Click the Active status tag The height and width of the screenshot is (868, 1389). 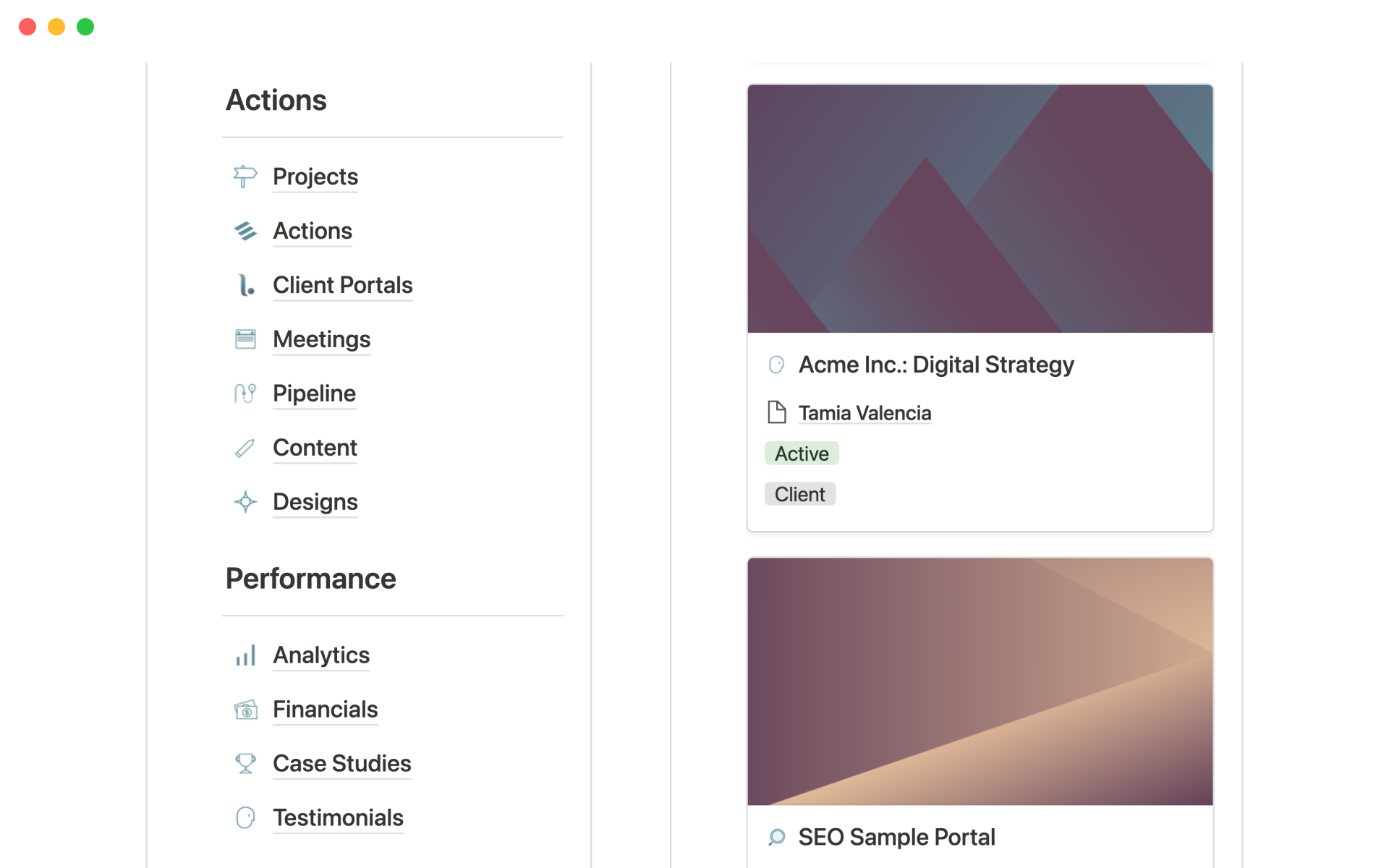point(802,454)
